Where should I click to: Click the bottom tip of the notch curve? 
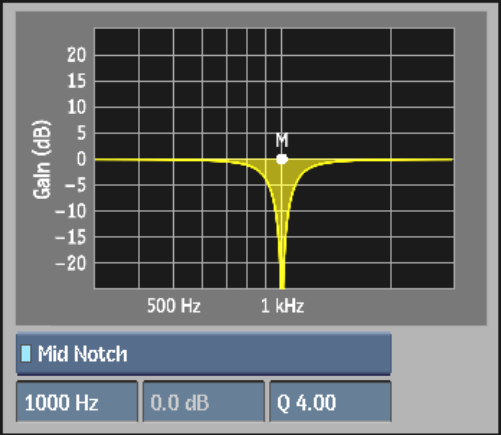[282, 286]
